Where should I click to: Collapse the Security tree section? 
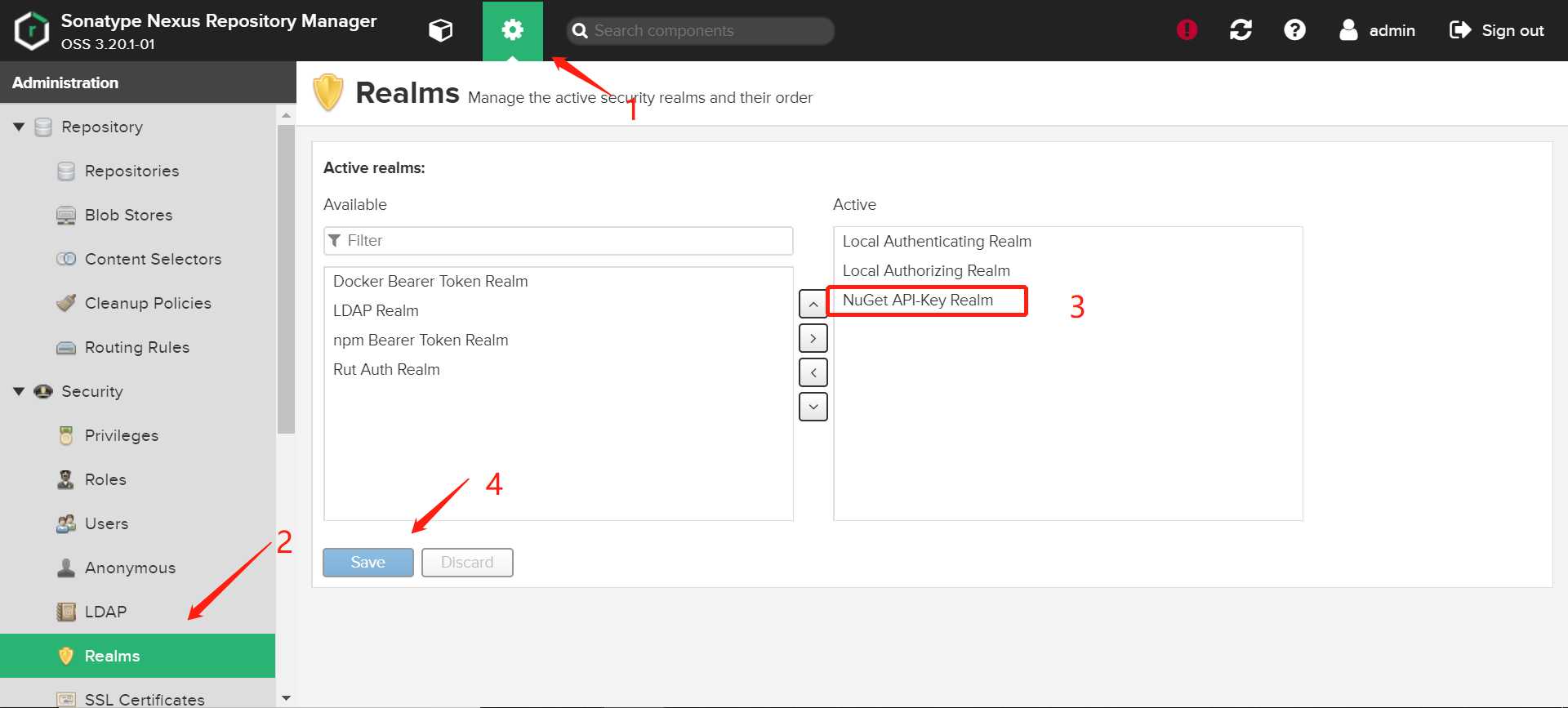19,391
